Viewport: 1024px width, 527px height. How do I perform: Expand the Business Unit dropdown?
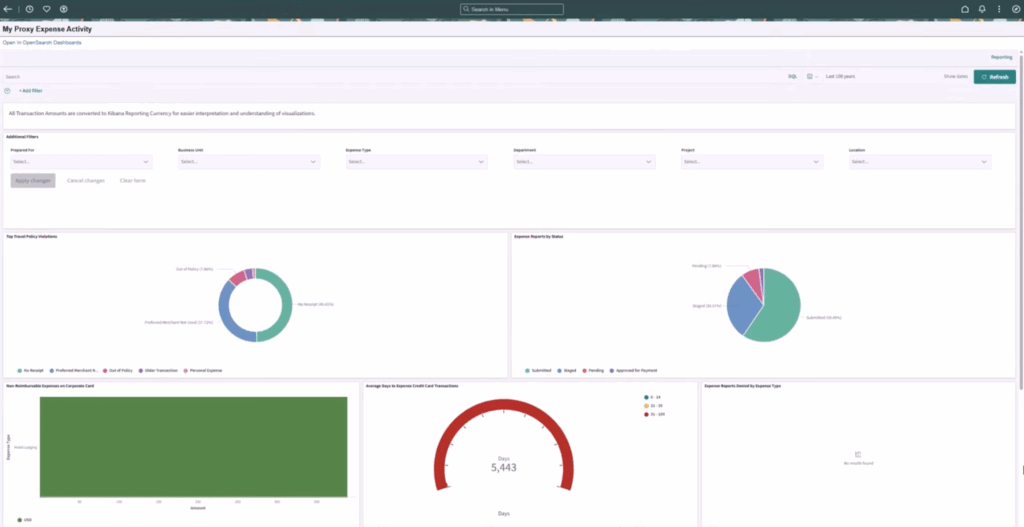coord(249,161)
